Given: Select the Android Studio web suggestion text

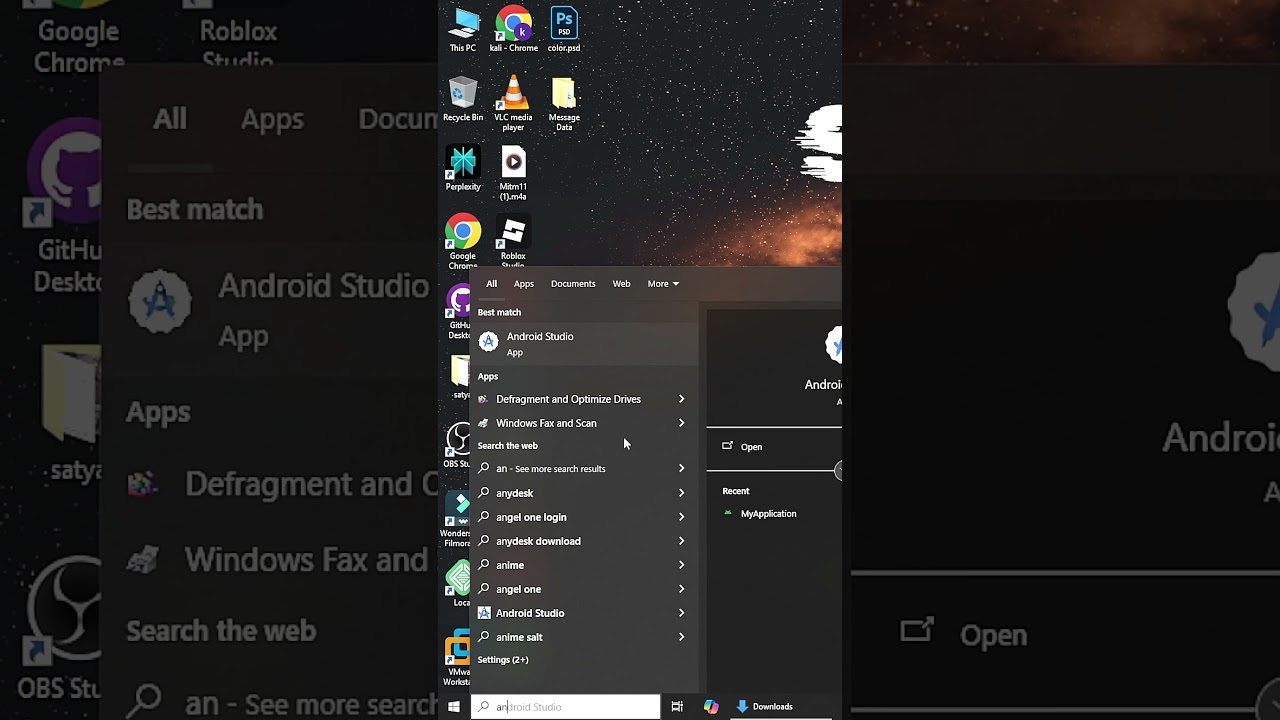Looking at the screenshot, I should click(x=530, y=613).
